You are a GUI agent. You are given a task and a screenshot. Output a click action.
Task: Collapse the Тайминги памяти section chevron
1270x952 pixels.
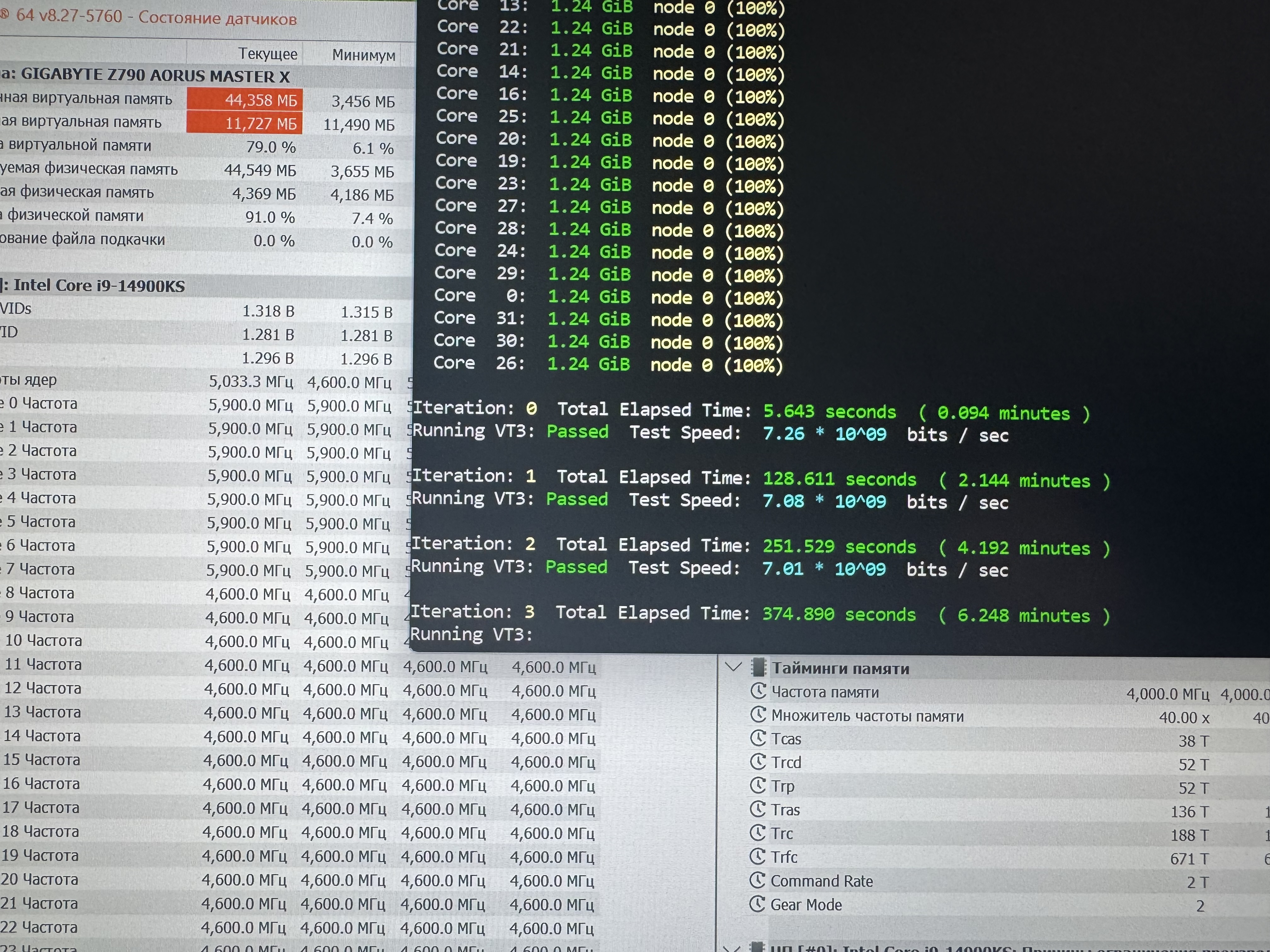click(733, 667)
